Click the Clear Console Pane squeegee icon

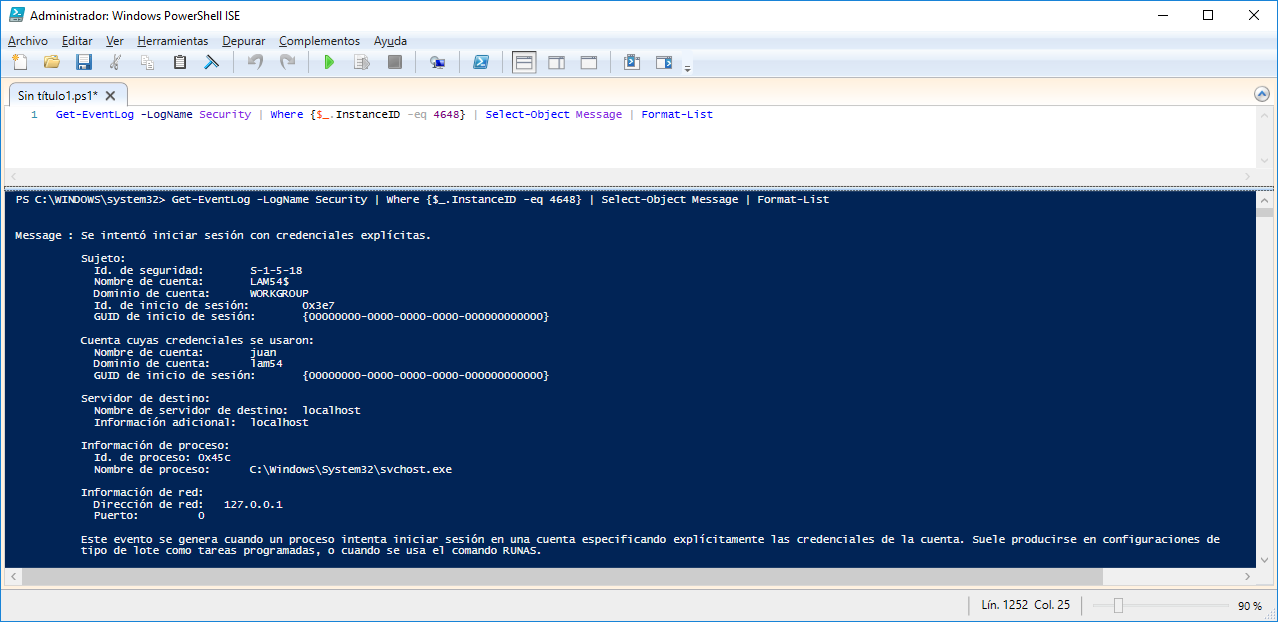211,61
